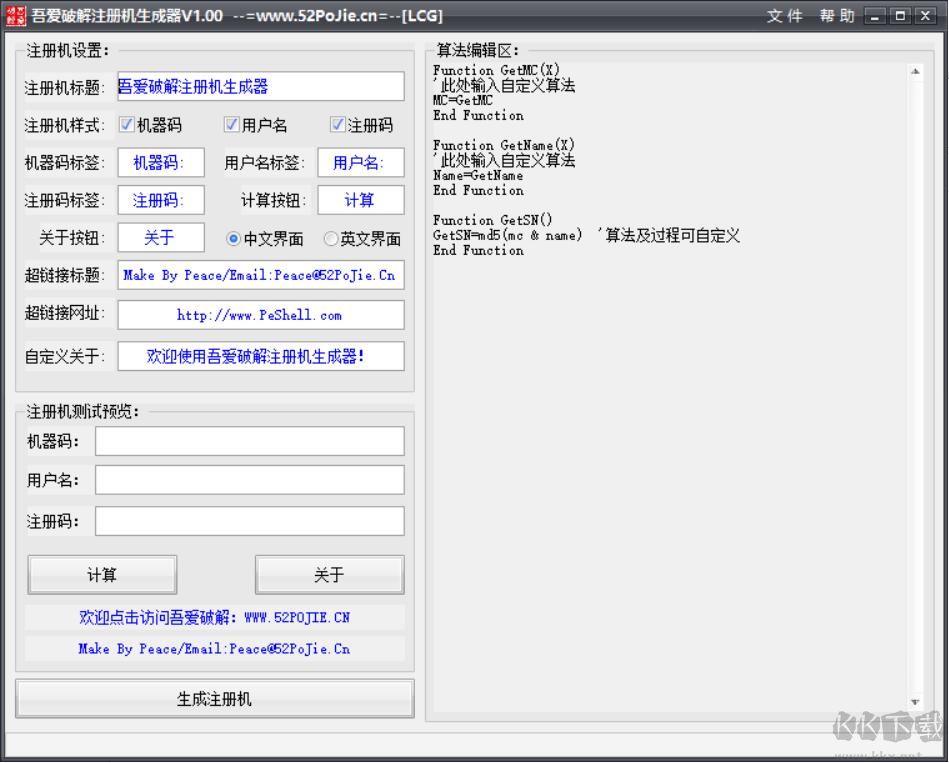Focus the 机器码 input in test preview

pyautogui.click(x=249, y=441)
